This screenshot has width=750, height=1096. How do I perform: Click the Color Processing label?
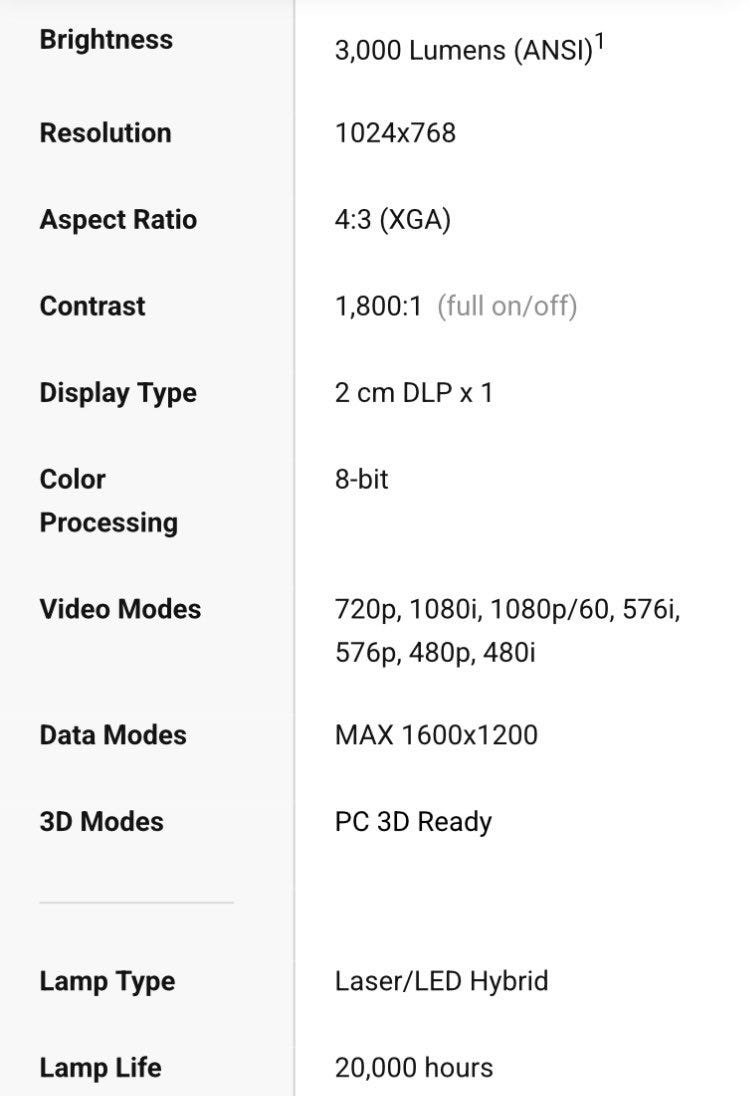(x=108, y=501)
